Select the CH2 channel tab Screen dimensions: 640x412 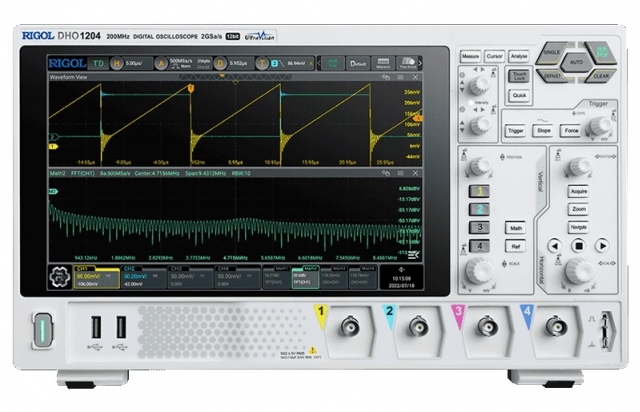click(143, 277)
